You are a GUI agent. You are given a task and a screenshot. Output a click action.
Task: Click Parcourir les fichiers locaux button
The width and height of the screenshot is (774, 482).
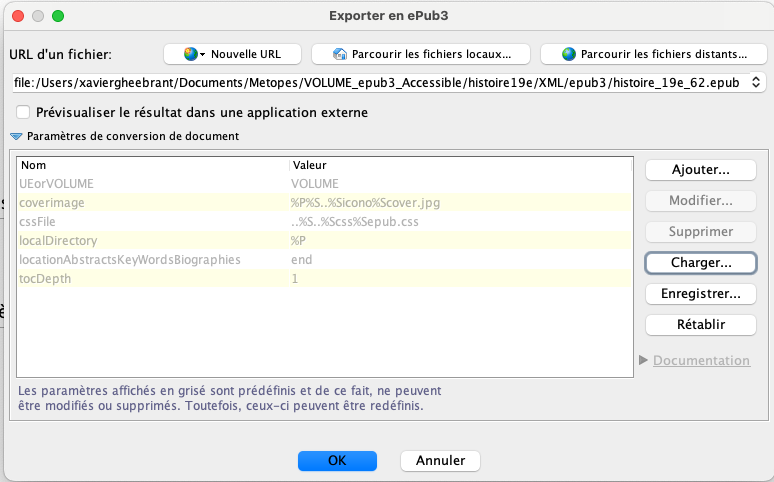point(421,54)
